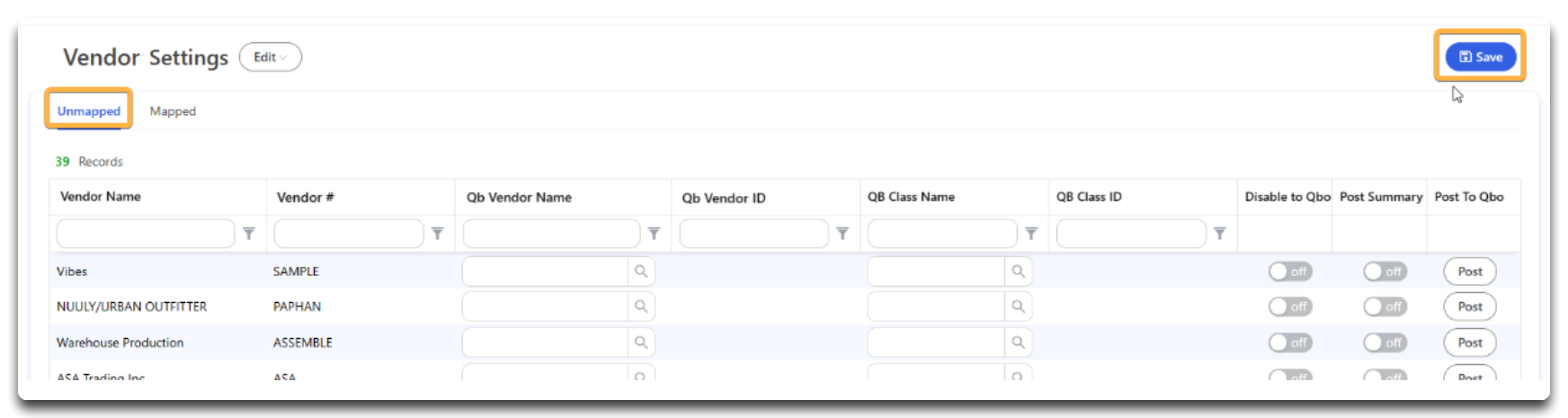Open the QB Class Name filter icon
The height and width of the screenshot is (418, 1568).
[1031, 234]
